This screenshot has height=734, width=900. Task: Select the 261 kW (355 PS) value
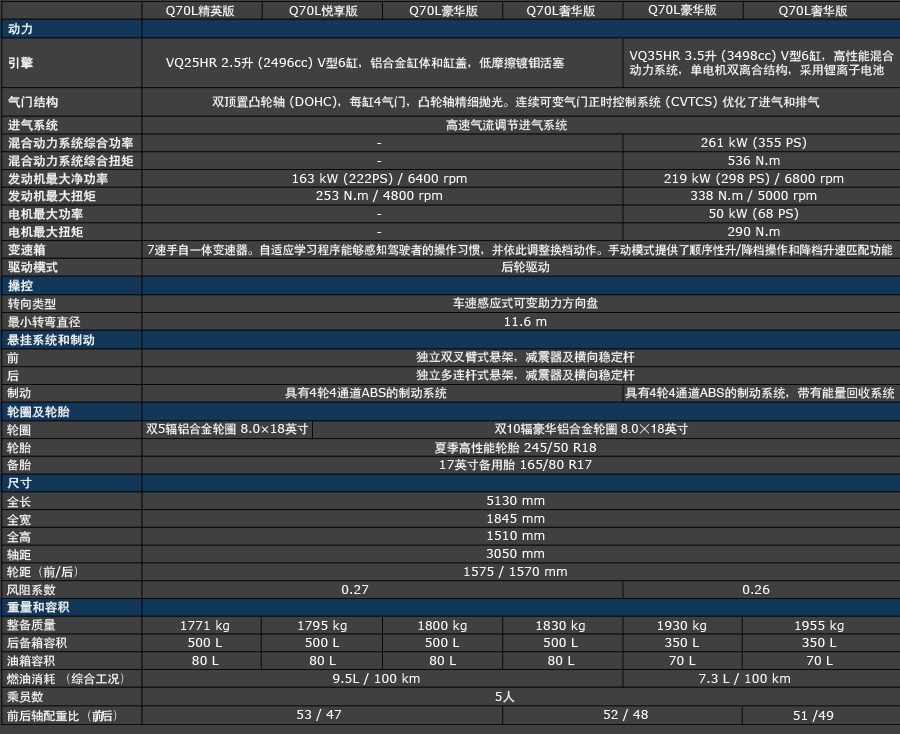click(x=753, y=143)
